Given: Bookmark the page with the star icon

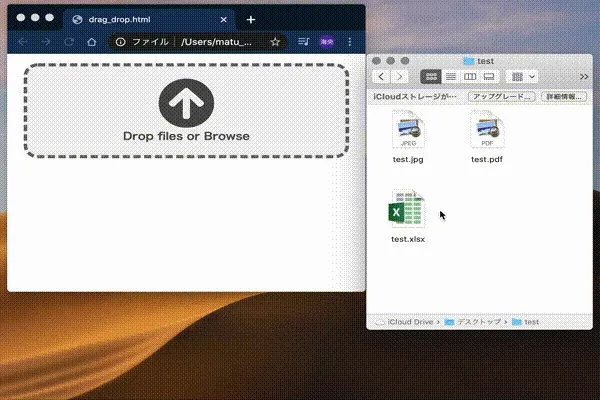Looking at the screenshot, I should [x=275, y=43].
